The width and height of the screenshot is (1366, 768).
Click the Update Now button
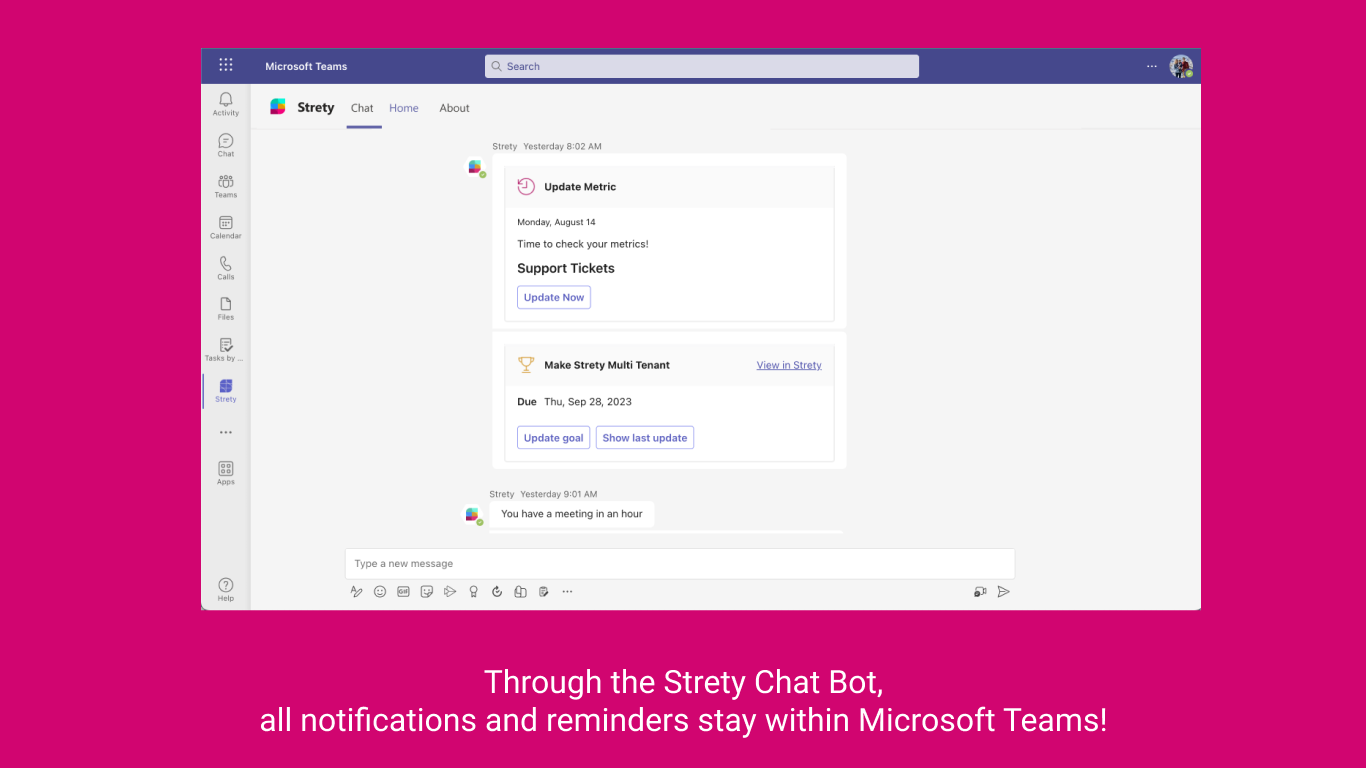pyautogui.click(x=554, y=297)
